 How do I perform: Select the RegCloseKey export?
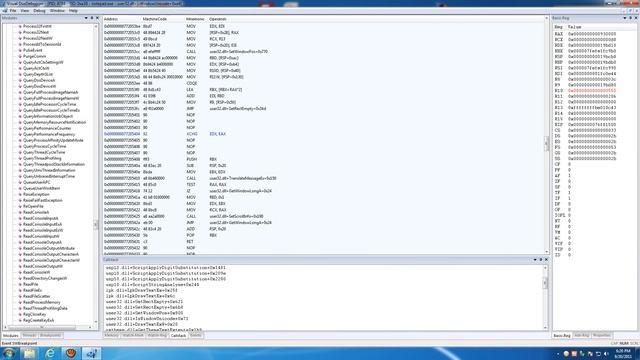[34, 314]
